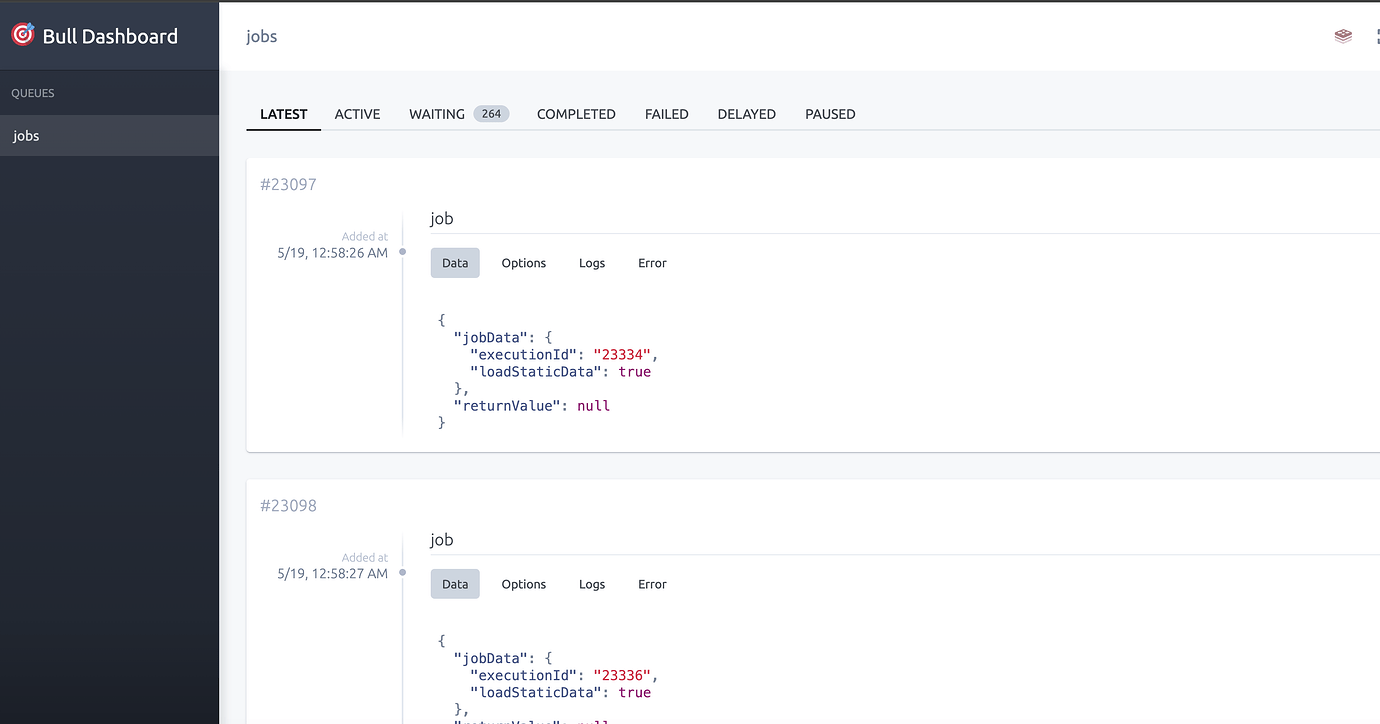
Task: Select the Data tab of job #23098
Action: click(455, 584)
